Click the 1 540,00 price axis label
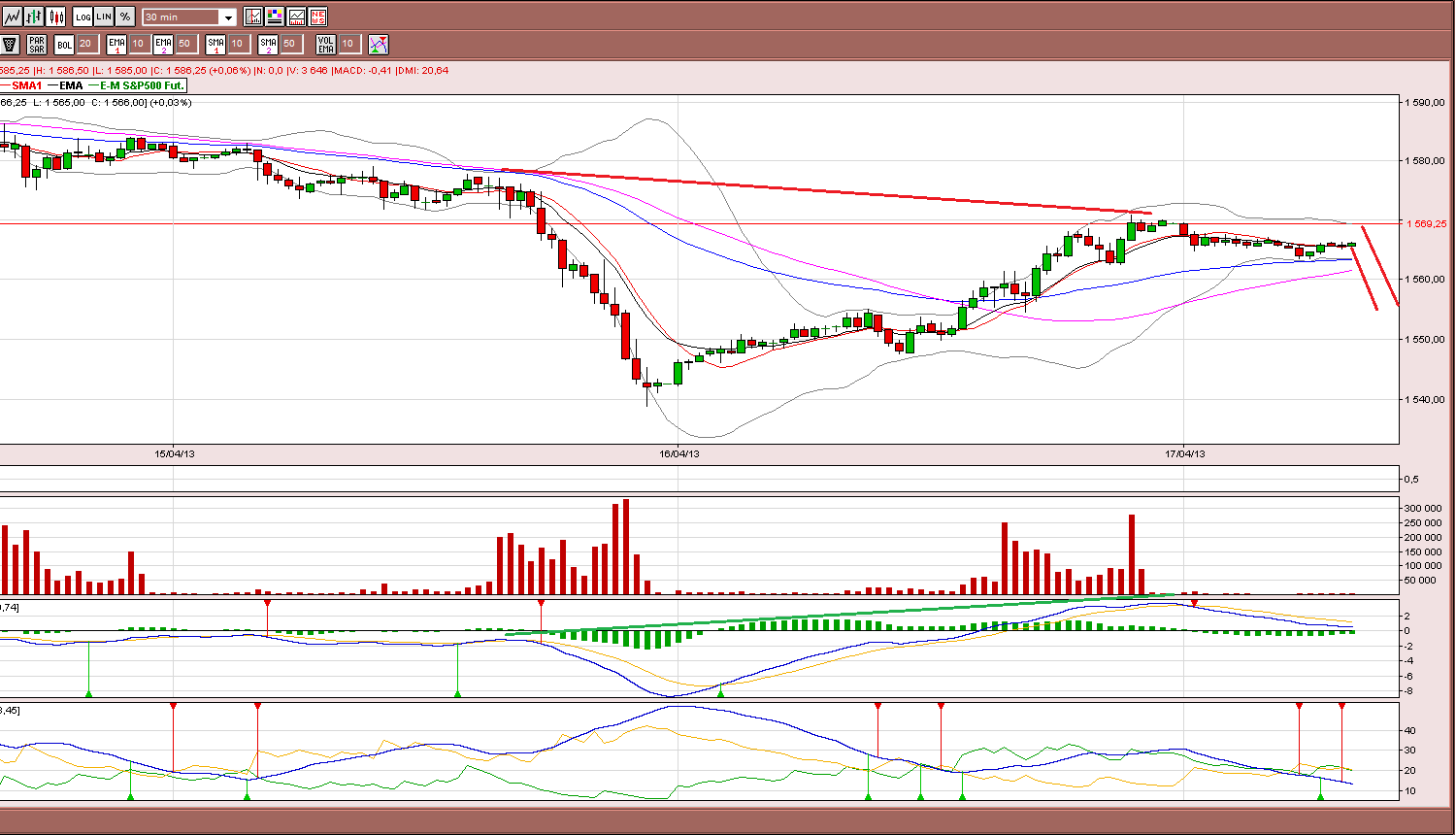The image size is (1456, 835). click(x=1426, y=399)
